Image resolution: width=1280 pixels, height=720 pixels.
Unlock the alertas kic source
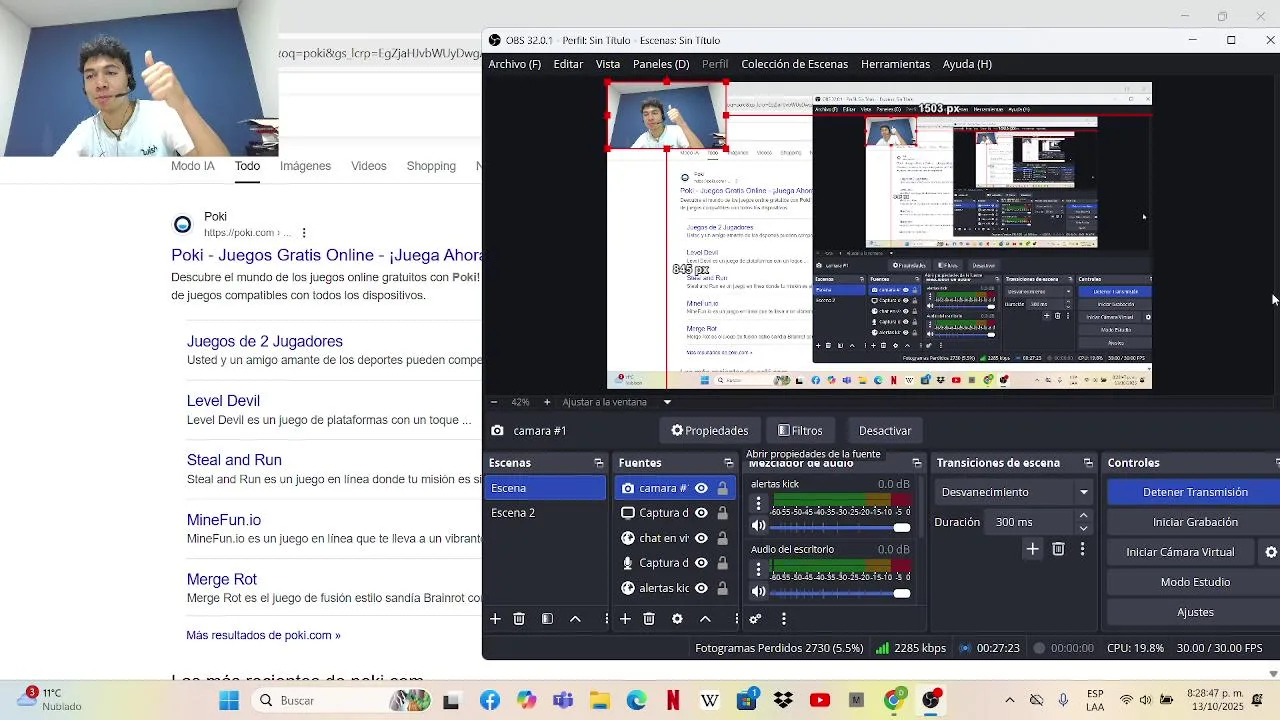click(x=722, y=588)
